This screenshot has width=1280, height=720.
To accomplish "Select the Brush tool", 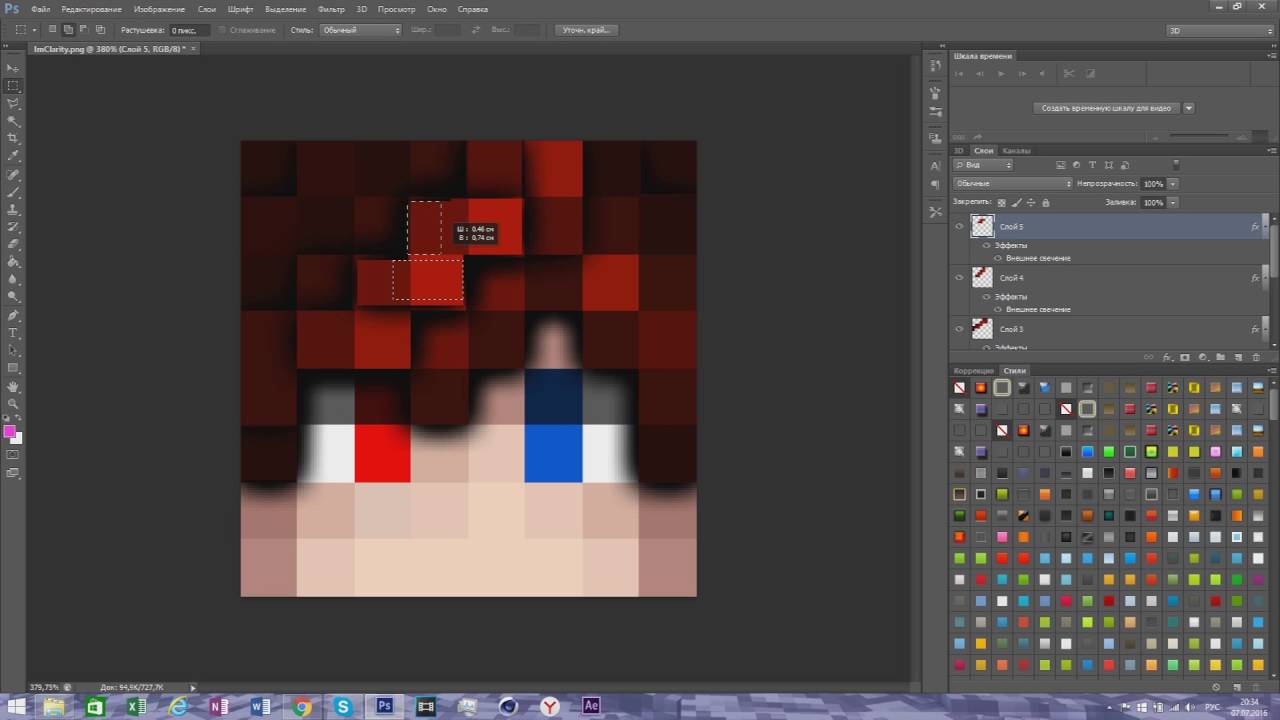I will (x=14, y=191).
